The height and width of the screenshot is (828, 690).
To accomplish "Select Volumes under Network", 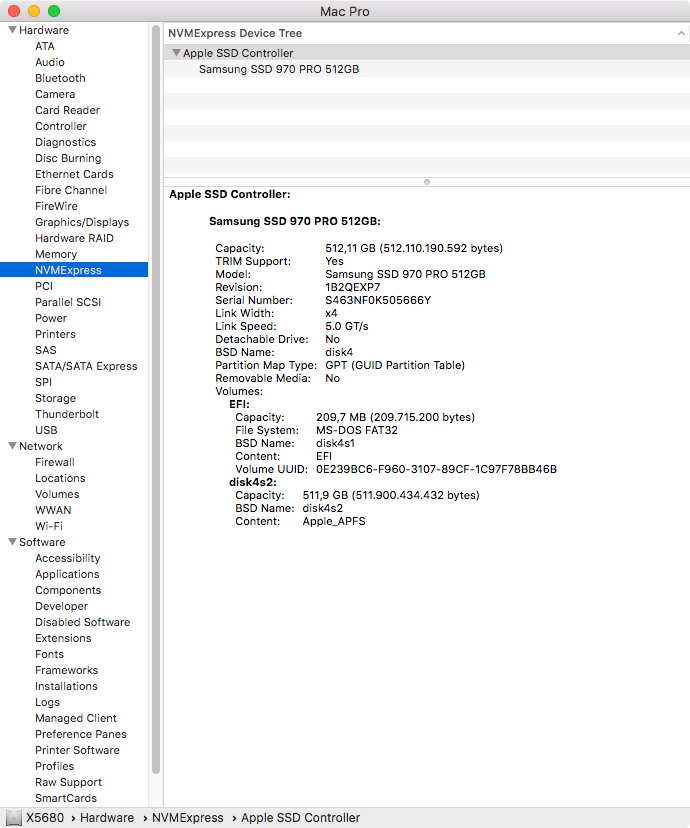I will click(57, 494).
